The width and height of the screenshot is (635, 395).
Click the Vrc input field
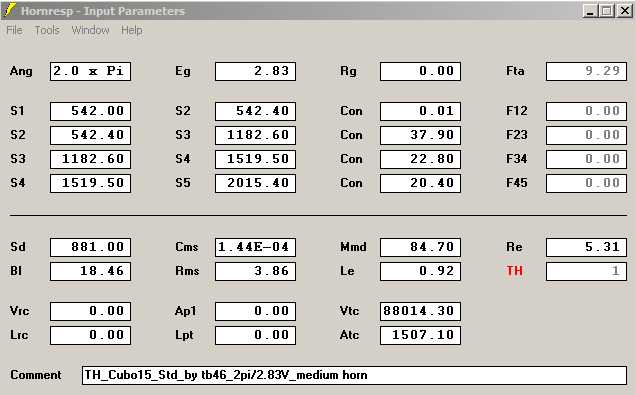(x=90, y=311)
